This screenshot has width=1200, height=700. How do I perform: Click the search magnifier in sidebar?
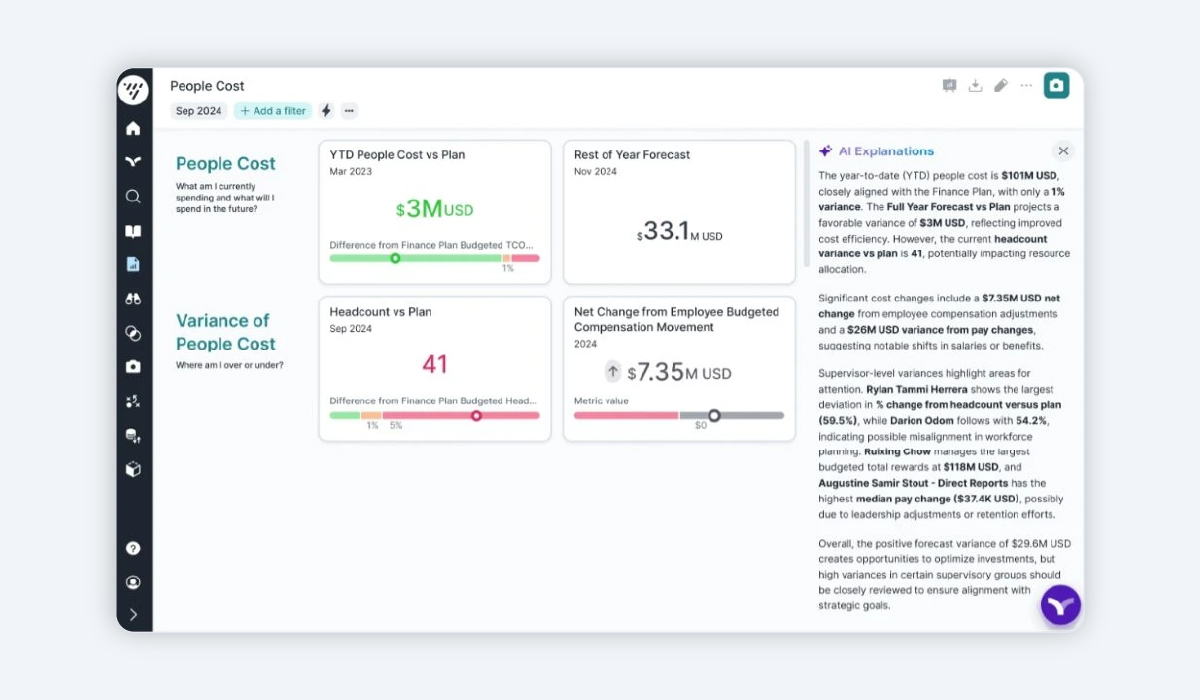[x=133, y=197]
